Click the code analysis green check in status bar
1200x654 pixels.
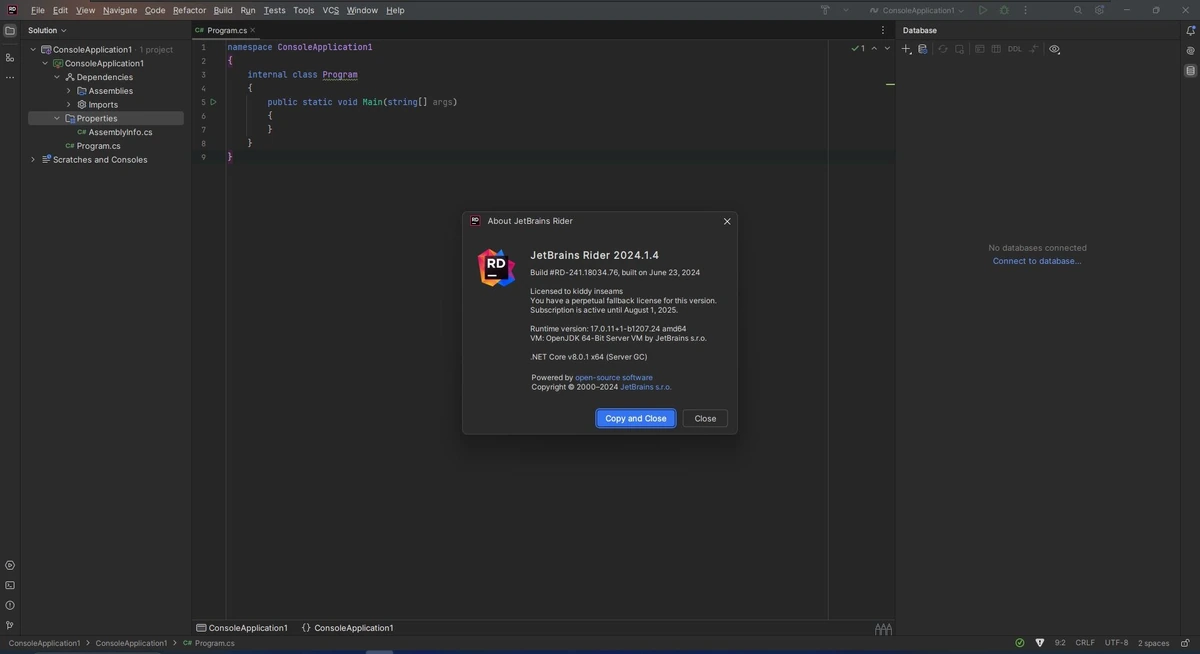pos(1019,643)
